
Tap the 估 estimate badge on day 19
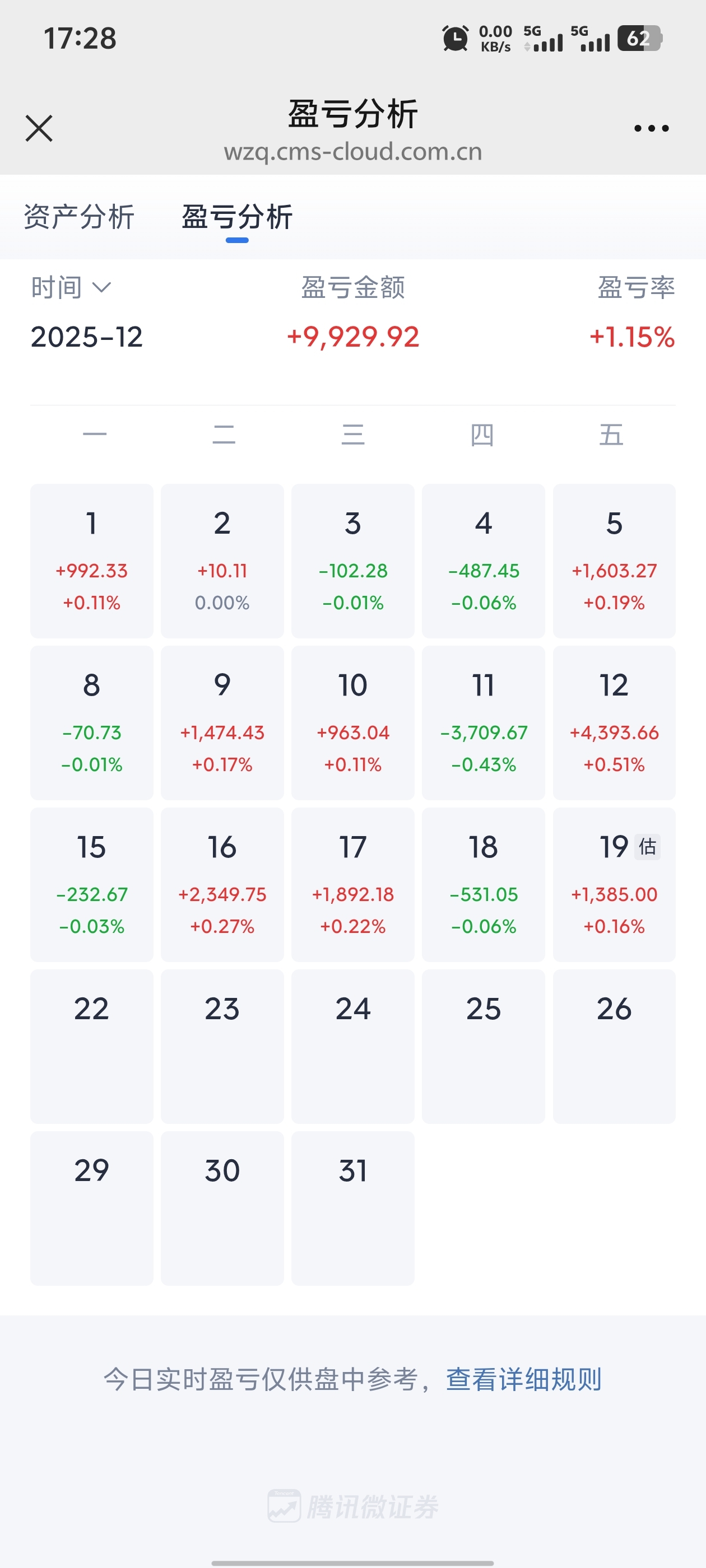[647, 846]
